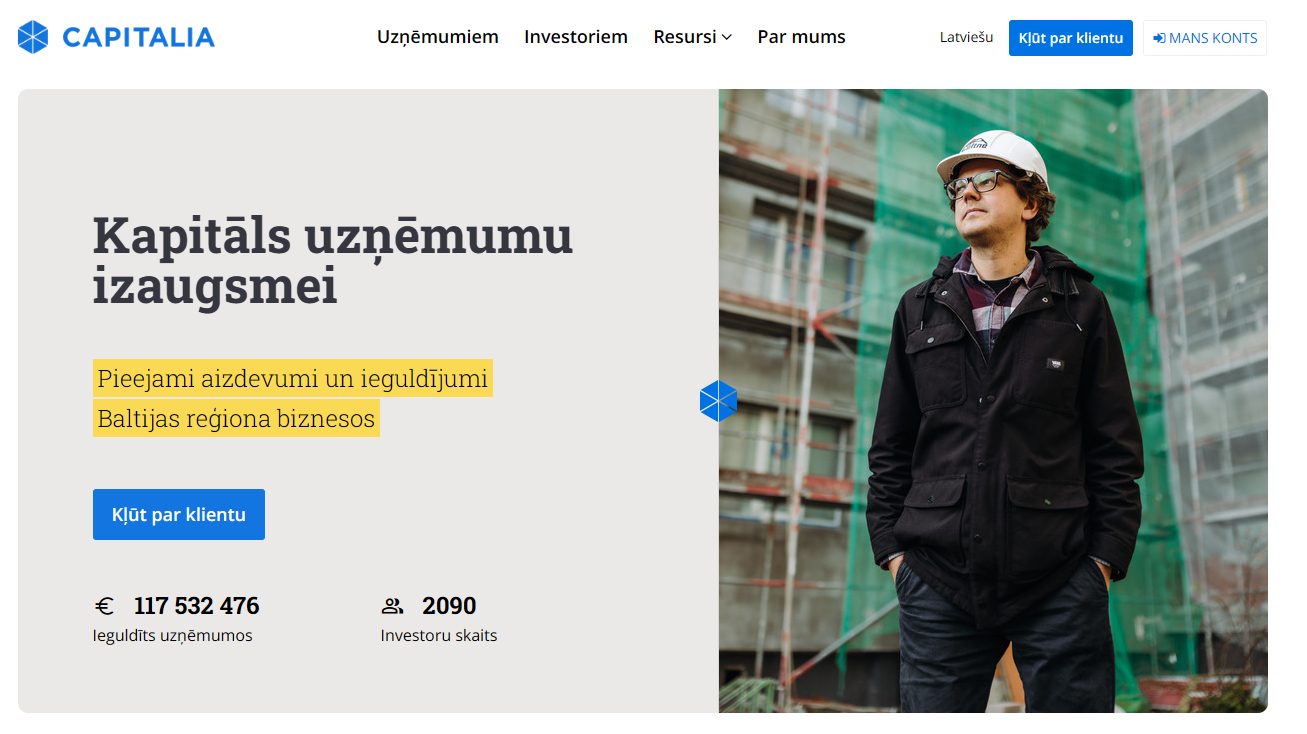Click the header Kļūt par klientu button
Viewport: 1307px width, 734px height.
[1070, 38]
